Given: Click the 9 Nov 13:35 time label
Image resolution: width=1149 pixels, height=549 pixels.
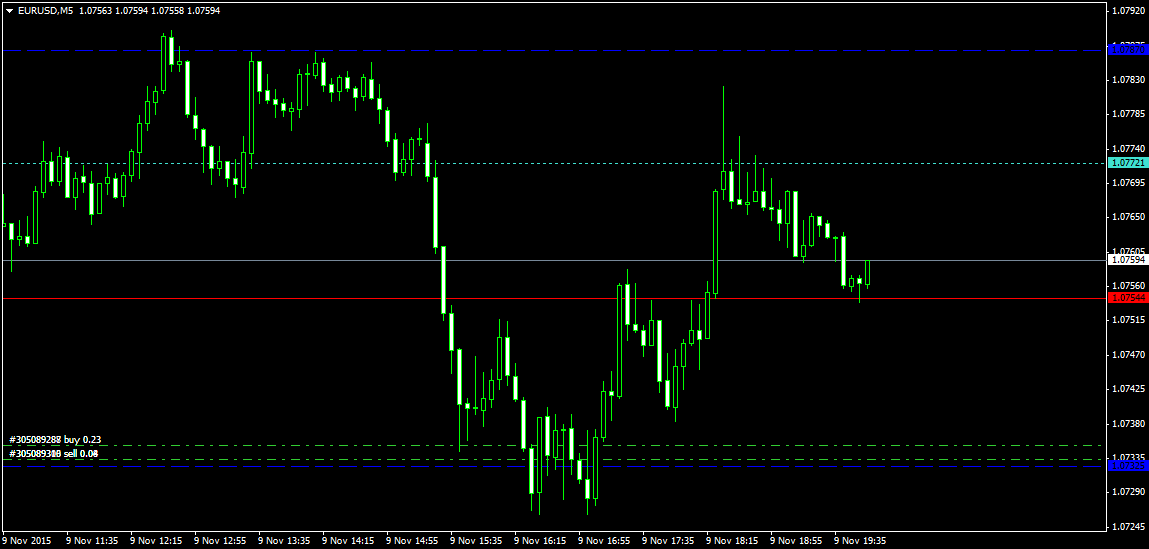Looking at the screenshot, I should click(284, 540).
